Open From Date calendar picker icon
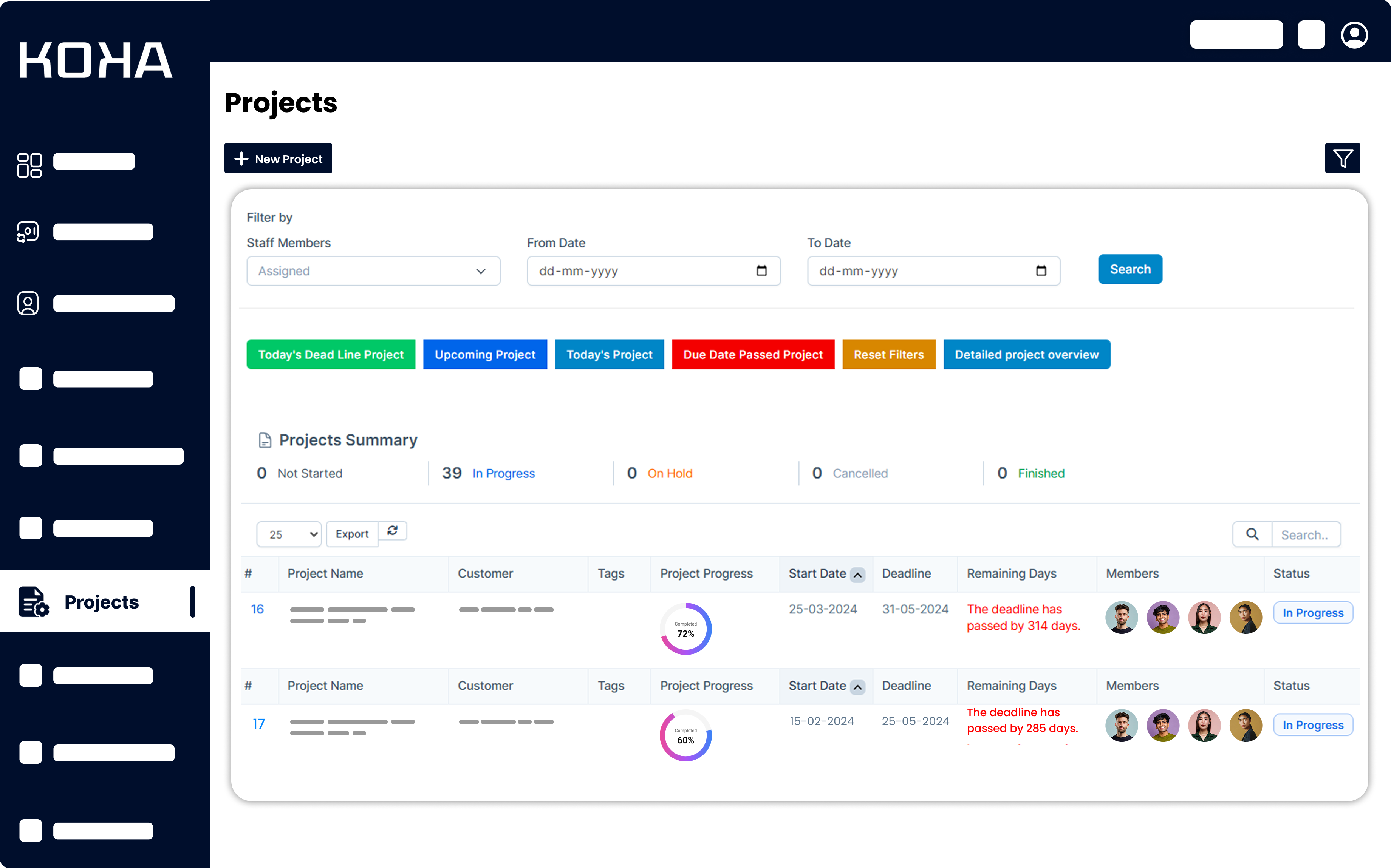 tap(761, 271)
